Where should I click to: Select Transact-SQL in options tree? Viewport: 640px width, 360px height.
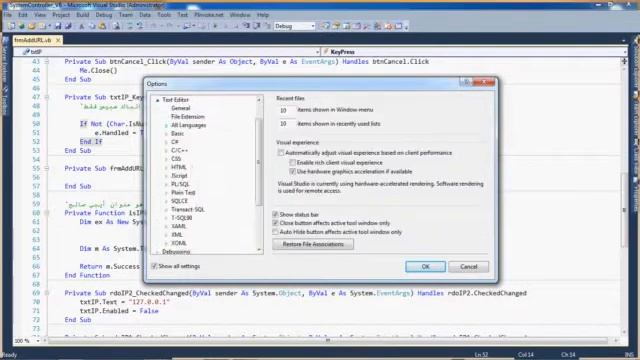[188, 209]
